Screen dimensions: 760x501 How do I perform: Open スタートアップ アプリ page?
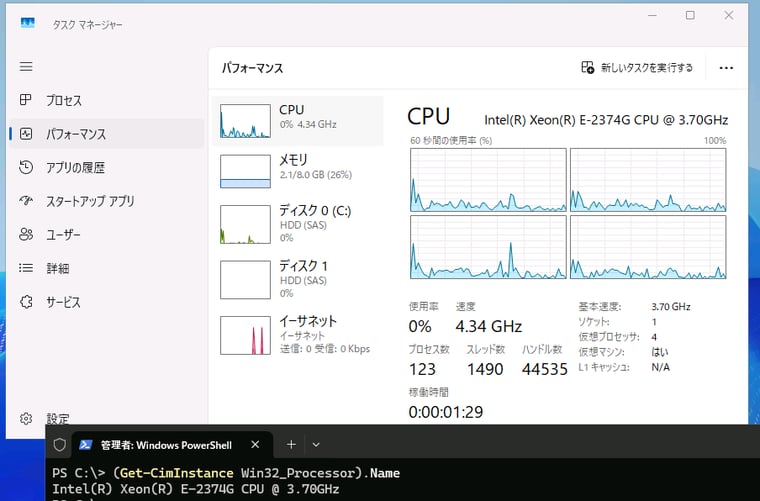click(107, 201)
